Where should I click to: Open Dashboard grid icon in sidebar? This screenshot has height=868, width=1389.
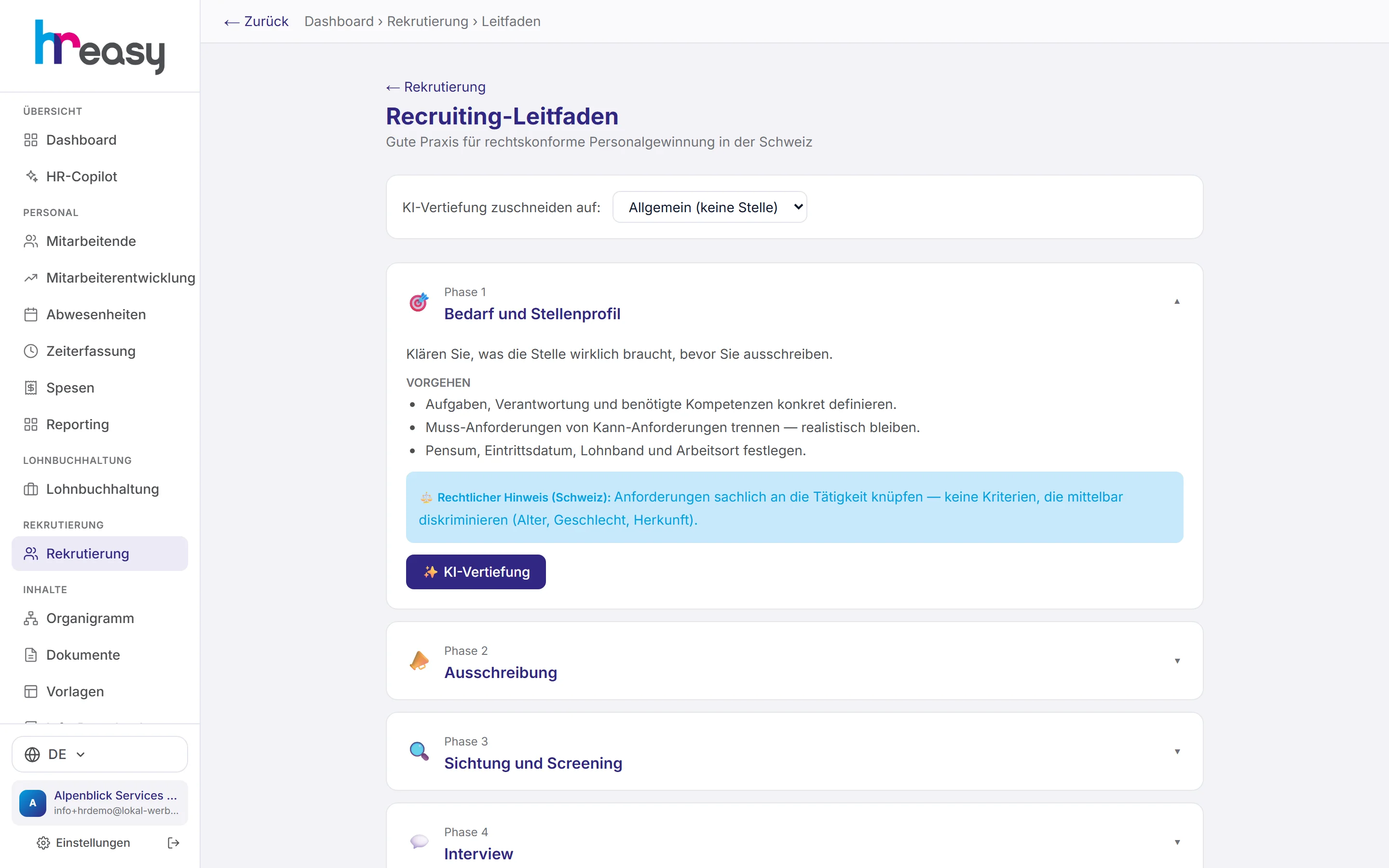pos(31,140)
